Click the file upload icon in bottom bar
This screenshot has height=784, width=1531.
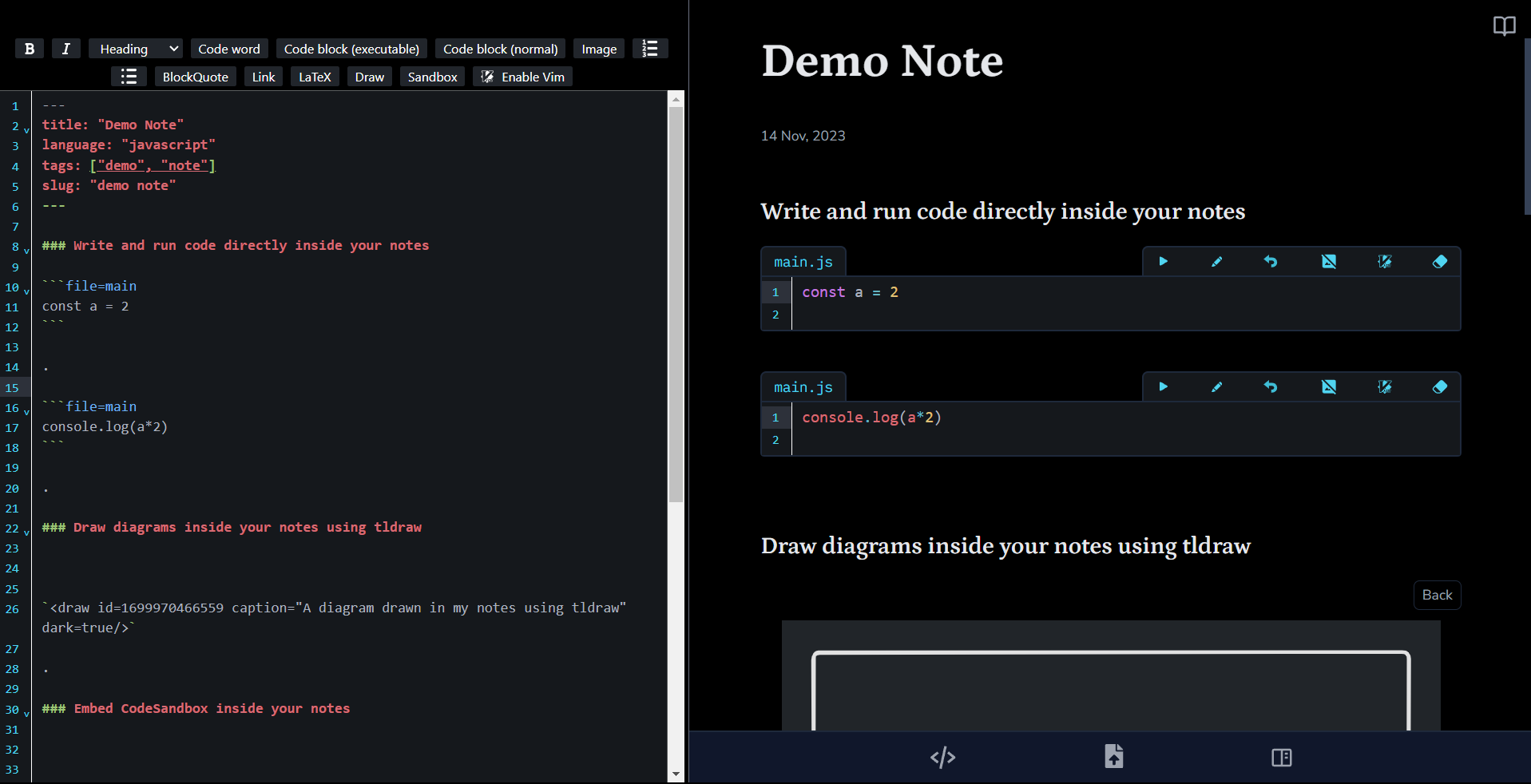tap(1114, 756)
